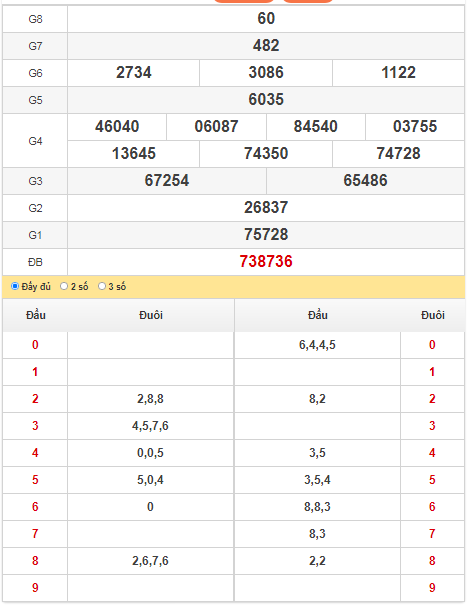468x608 pixels.
Task: Click the G6 number 1122
Action: 399,73
